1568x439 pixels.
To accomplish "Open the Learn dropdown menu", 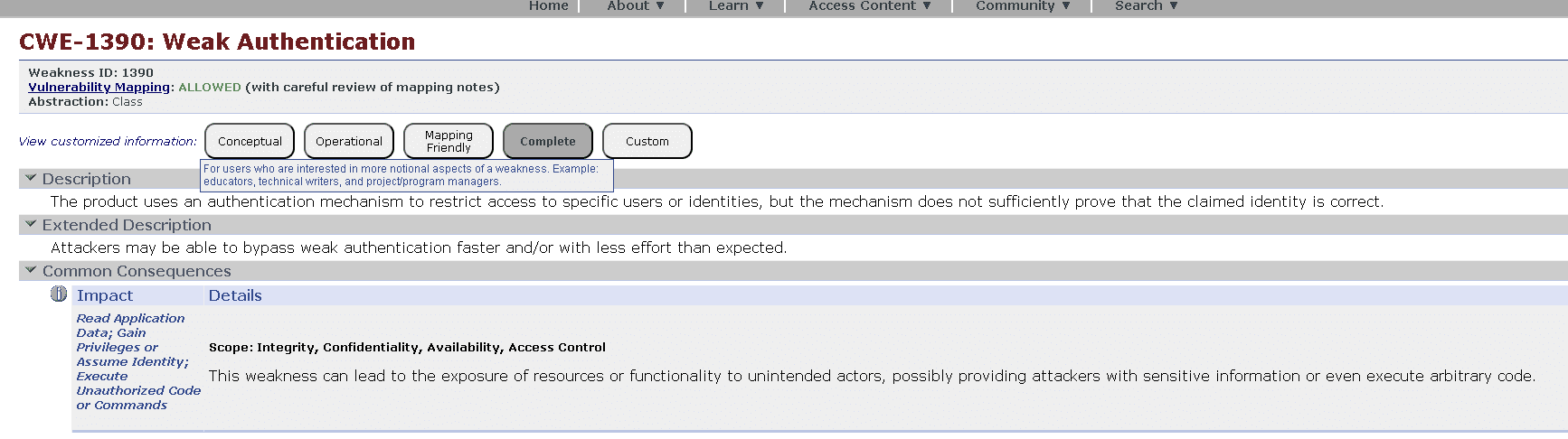I will coord(736,6).
